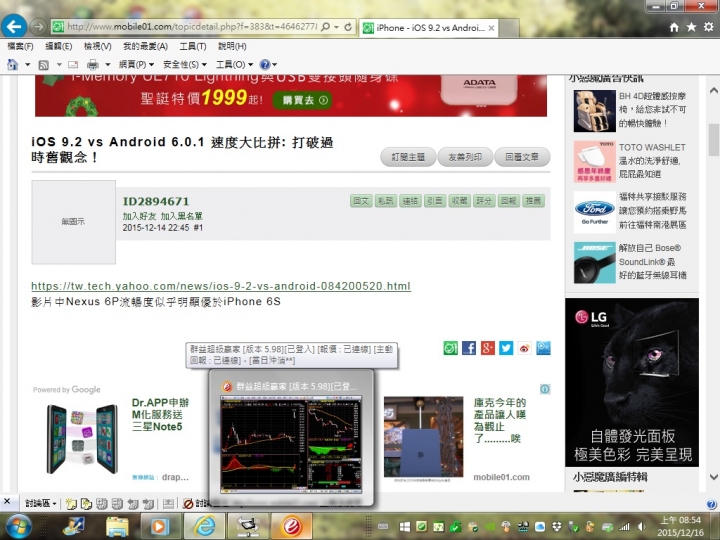Click the green mobile01 share icon
Screen dimensions: 720x540
450,348
